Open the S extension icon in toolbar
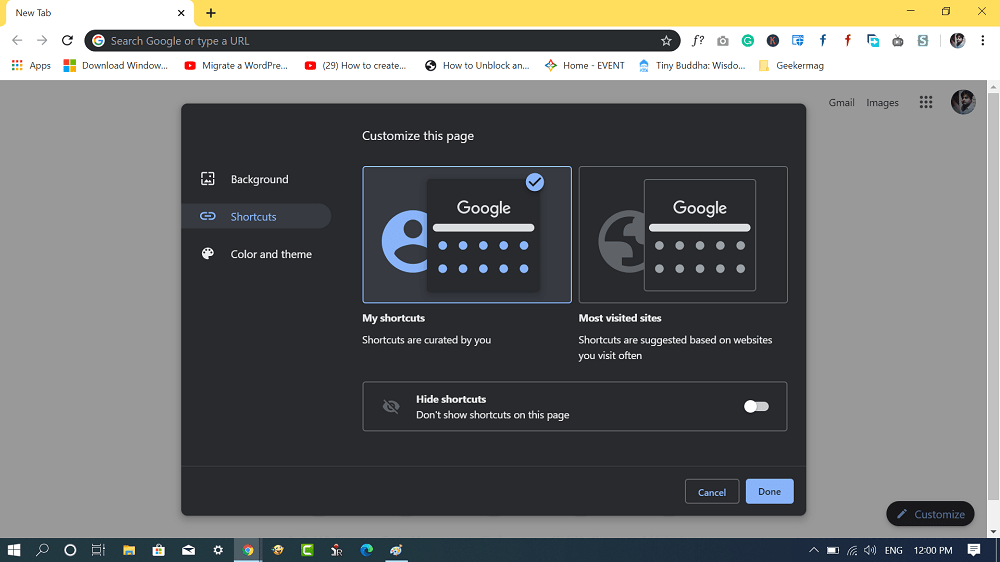1000x562 pixels. [x=923, y=41]
